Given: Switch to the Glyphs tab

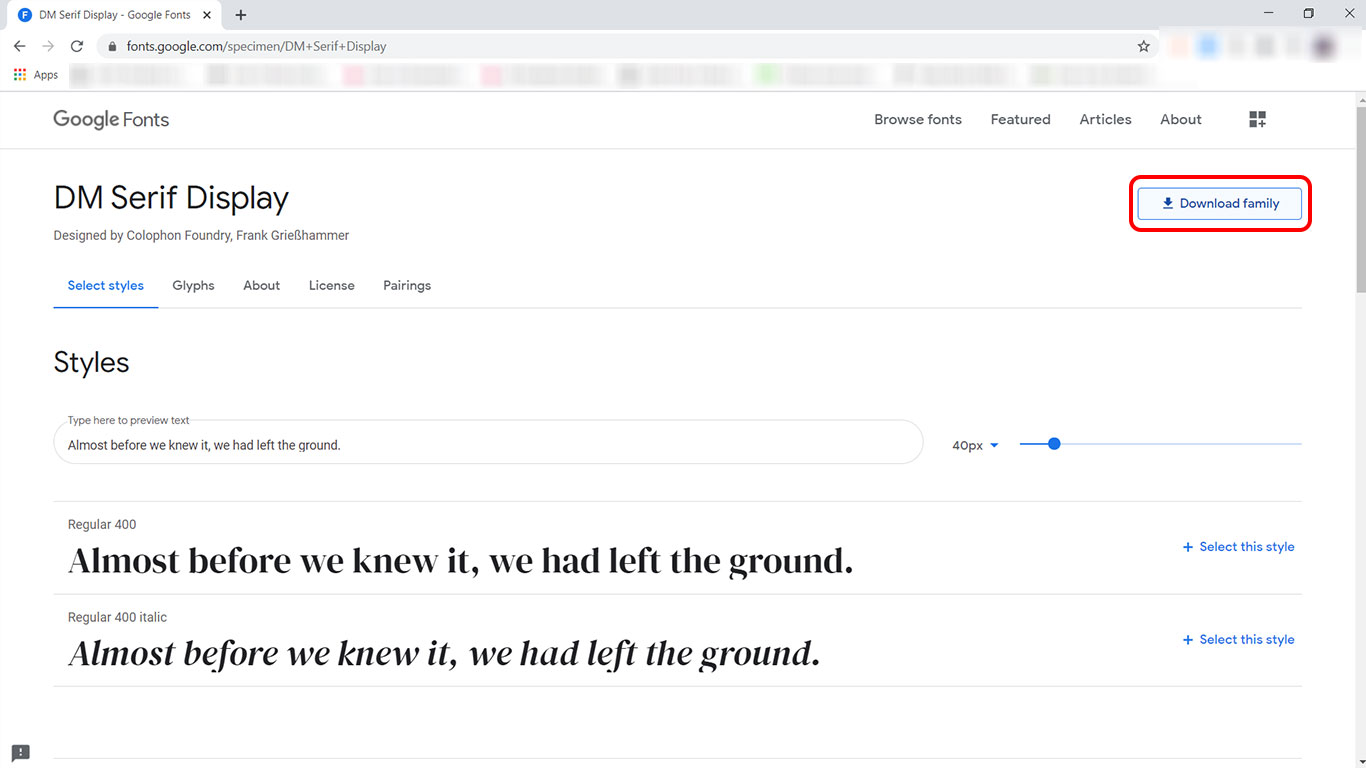Looking at the screenshot, I should (193, 285).
